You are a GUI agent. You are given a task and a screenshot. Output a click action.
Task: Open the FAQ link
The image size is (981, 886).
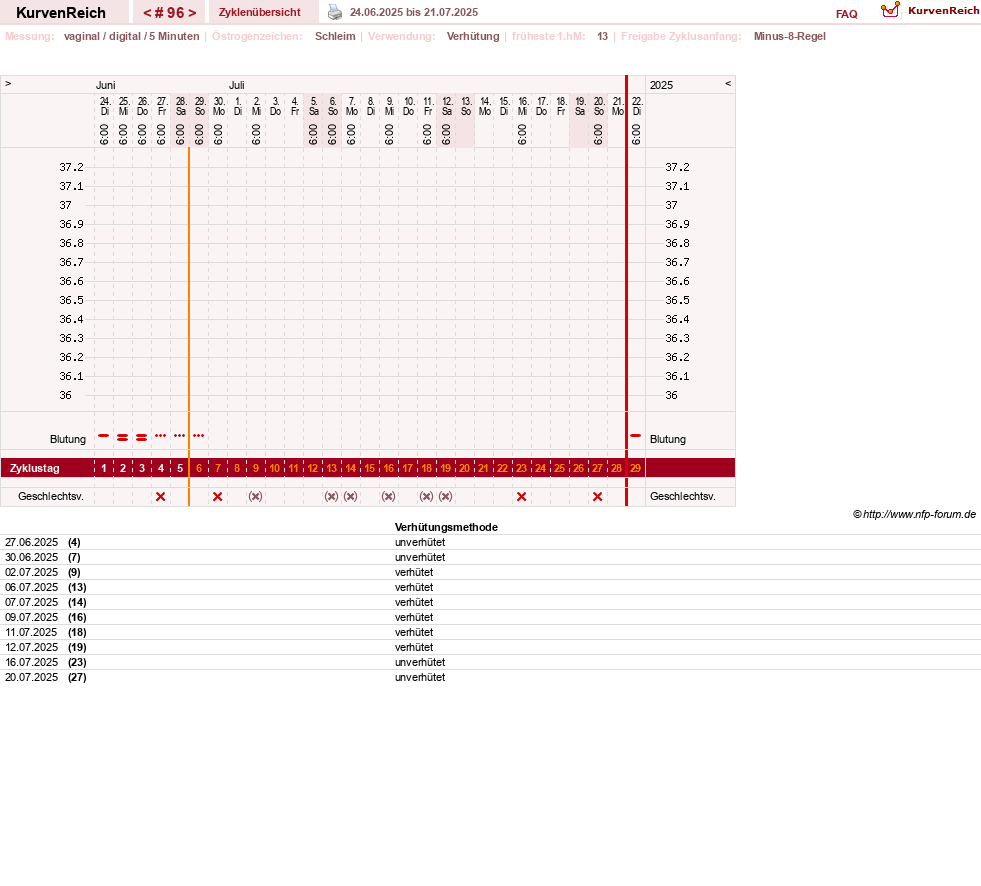coord(846,14)
